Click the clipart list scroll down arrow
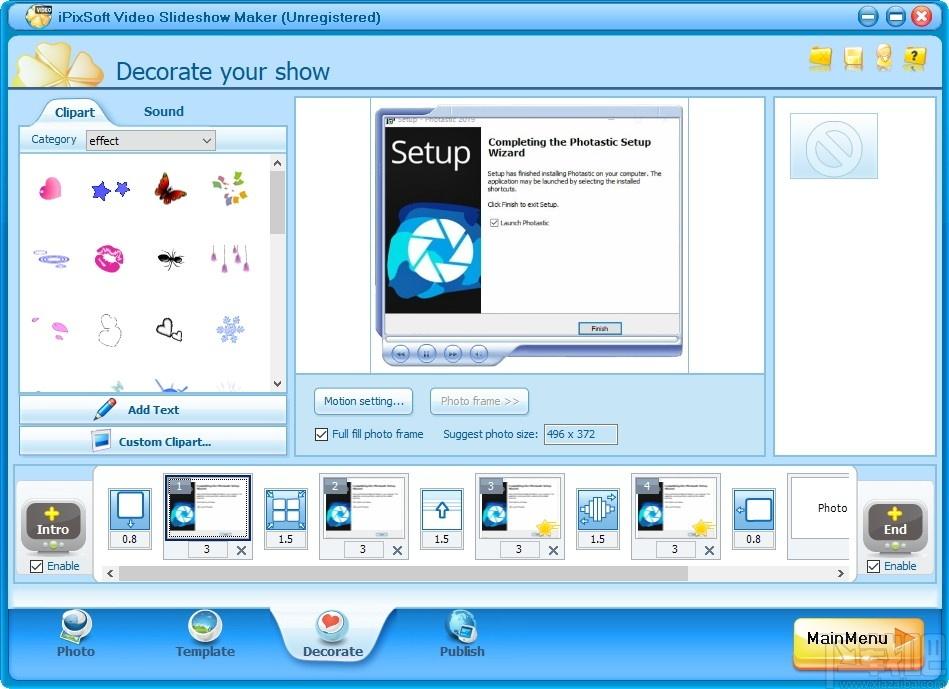The image size is (949, 689). coord(277,383)
